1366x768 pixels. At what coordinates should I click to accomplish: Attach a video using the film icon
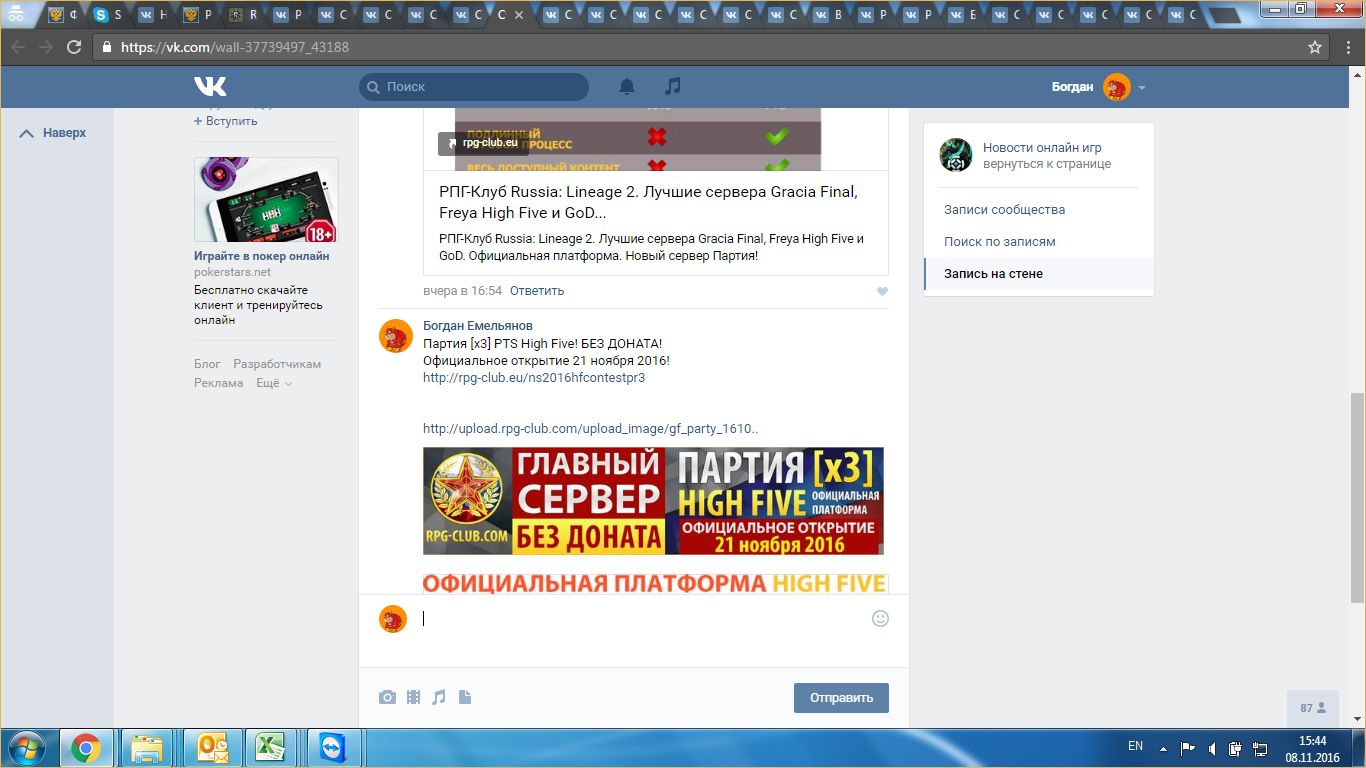[x=413, y=697]
